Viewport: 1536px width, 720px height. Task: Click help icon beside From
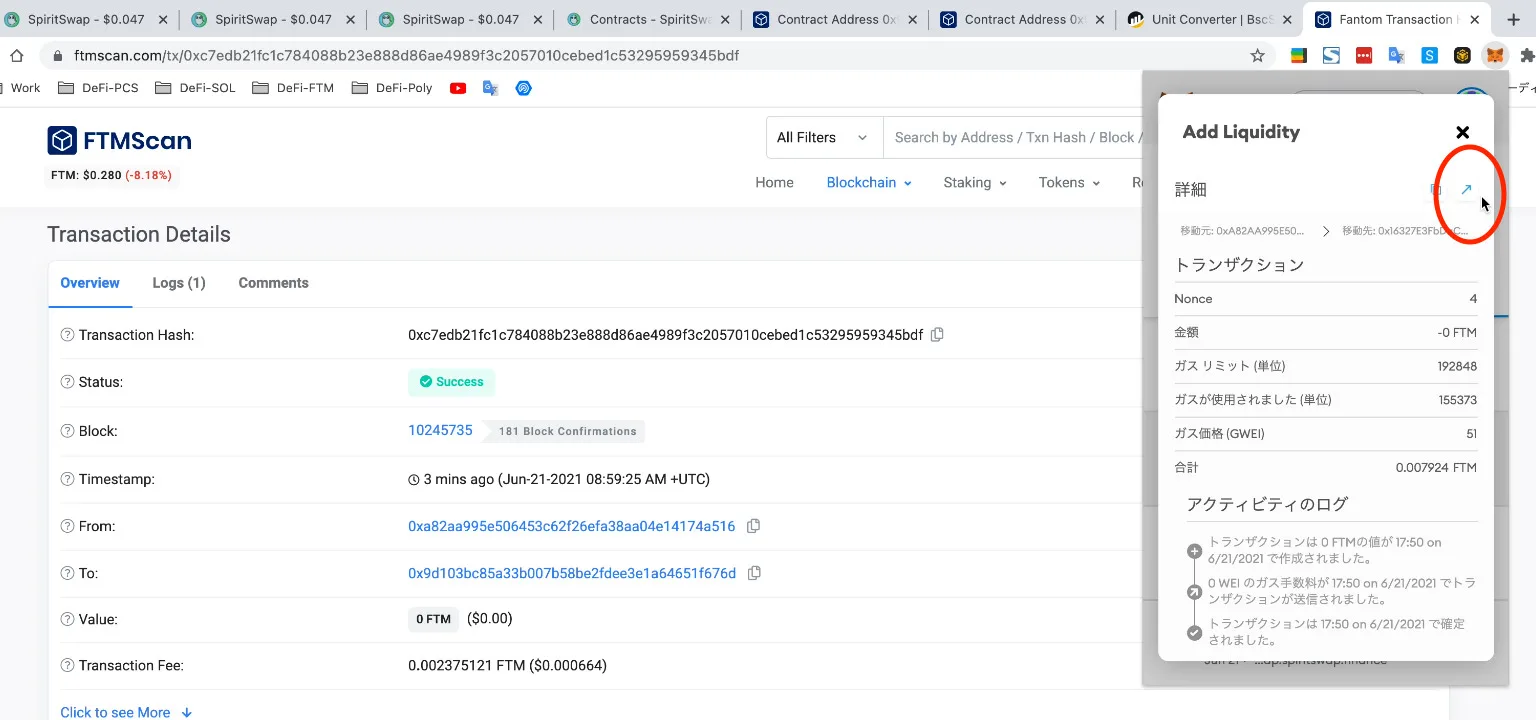click(x=67, y=526)
